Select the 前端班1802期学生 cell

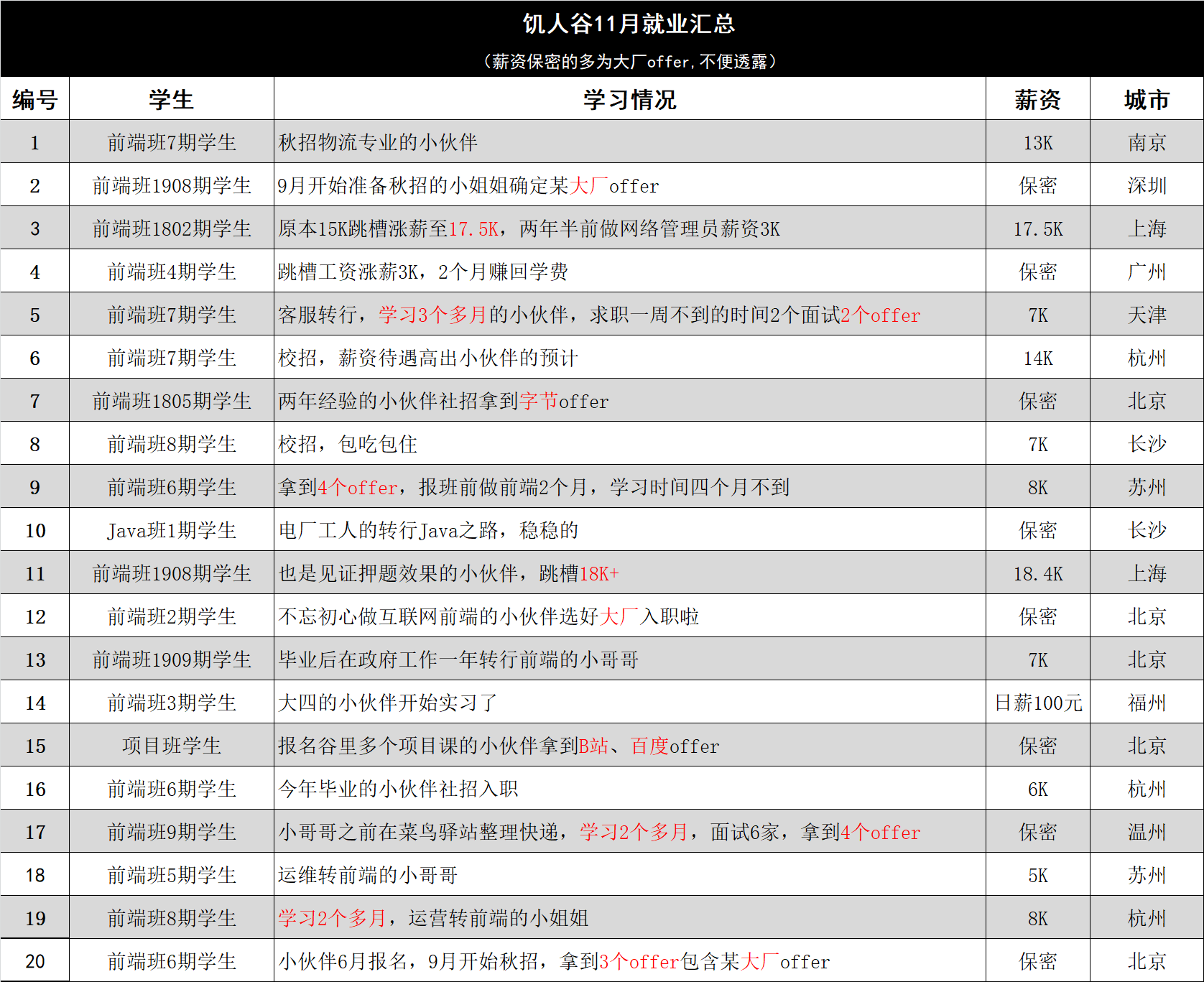click(172, 228)
